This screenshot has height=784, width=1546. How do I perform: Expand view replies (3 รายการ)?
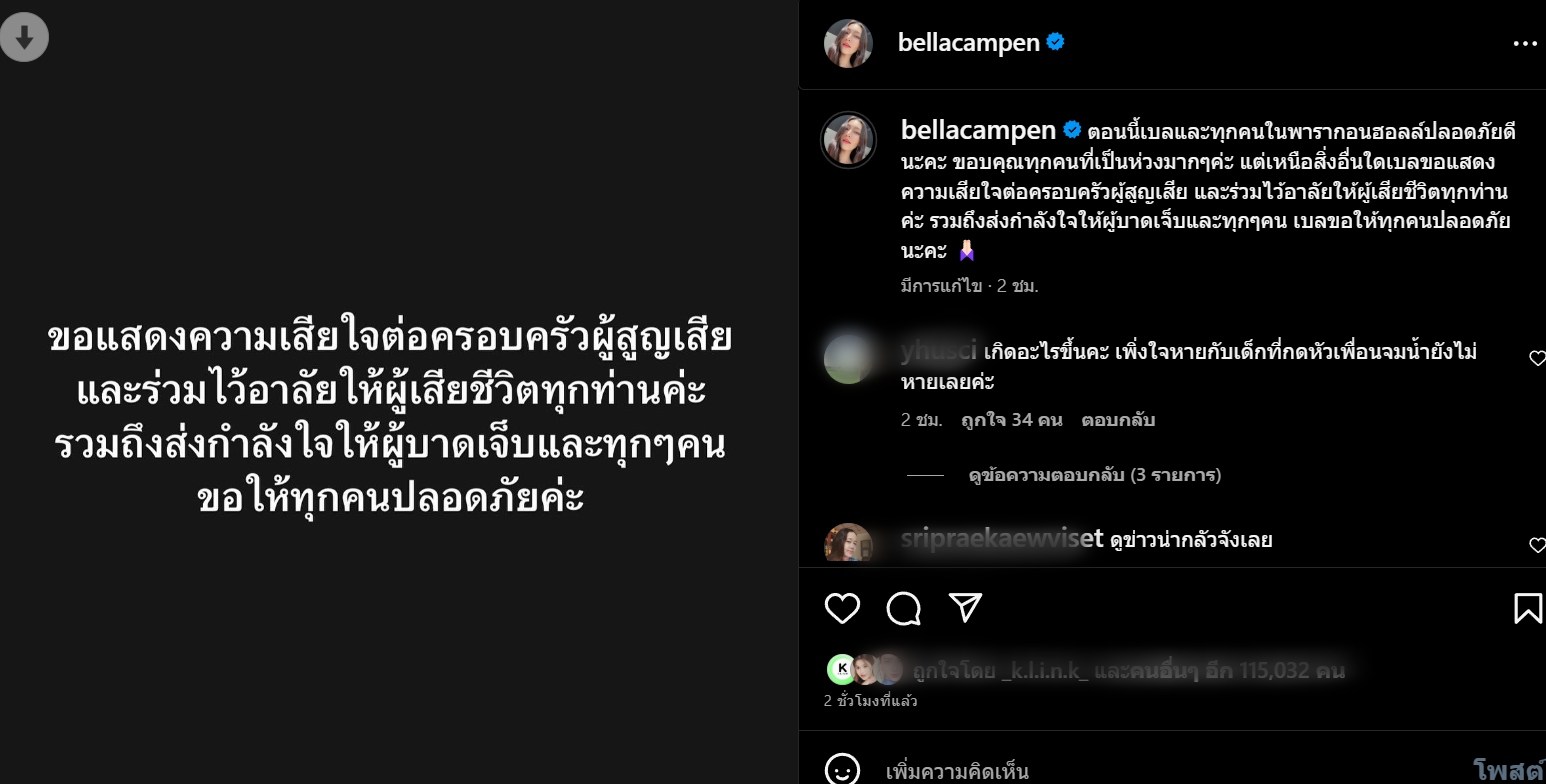click(1095, 475)
